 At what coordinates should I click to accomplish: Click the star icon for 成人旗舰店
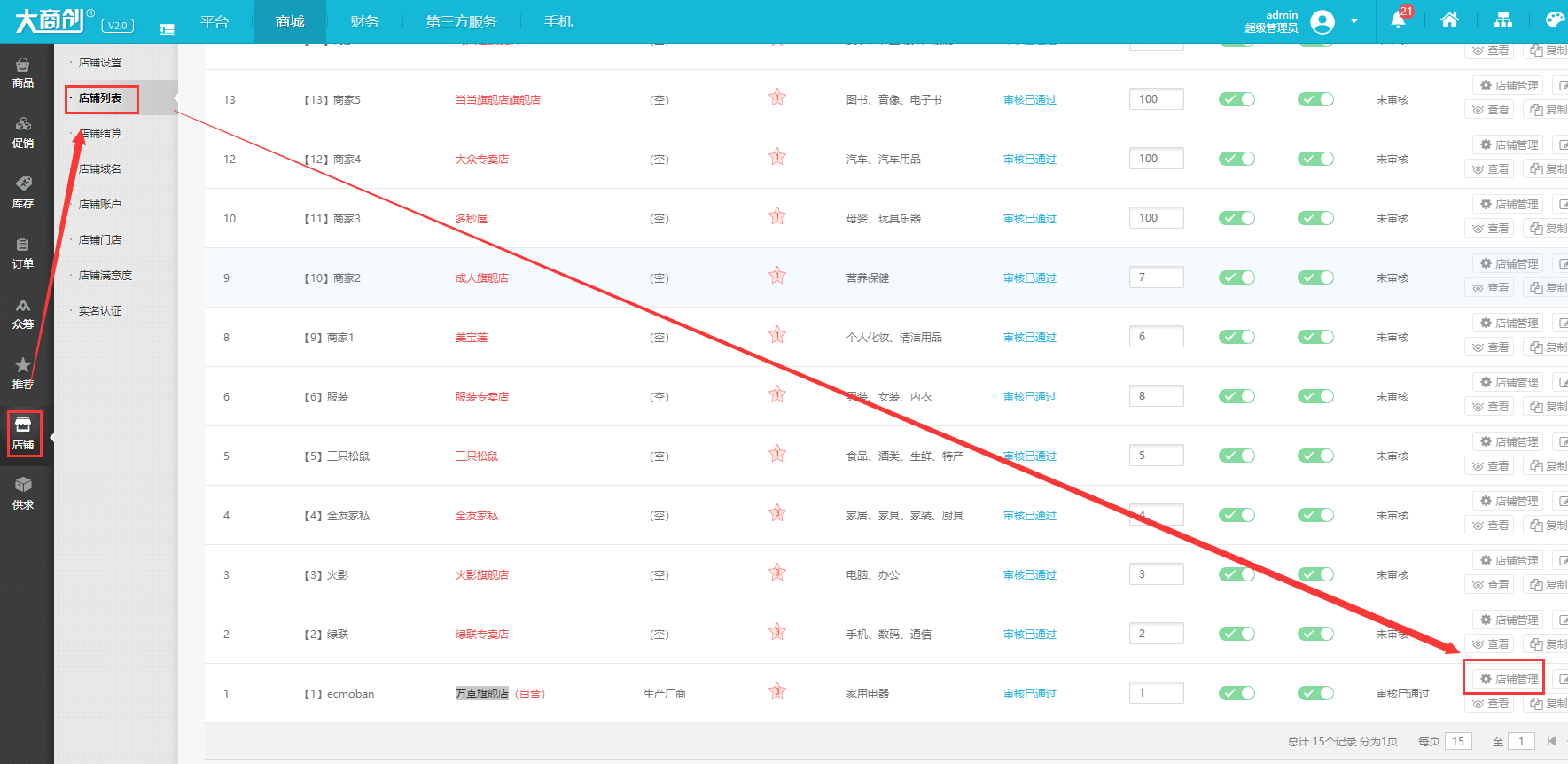pyautogui.click(x=777, y=276)
